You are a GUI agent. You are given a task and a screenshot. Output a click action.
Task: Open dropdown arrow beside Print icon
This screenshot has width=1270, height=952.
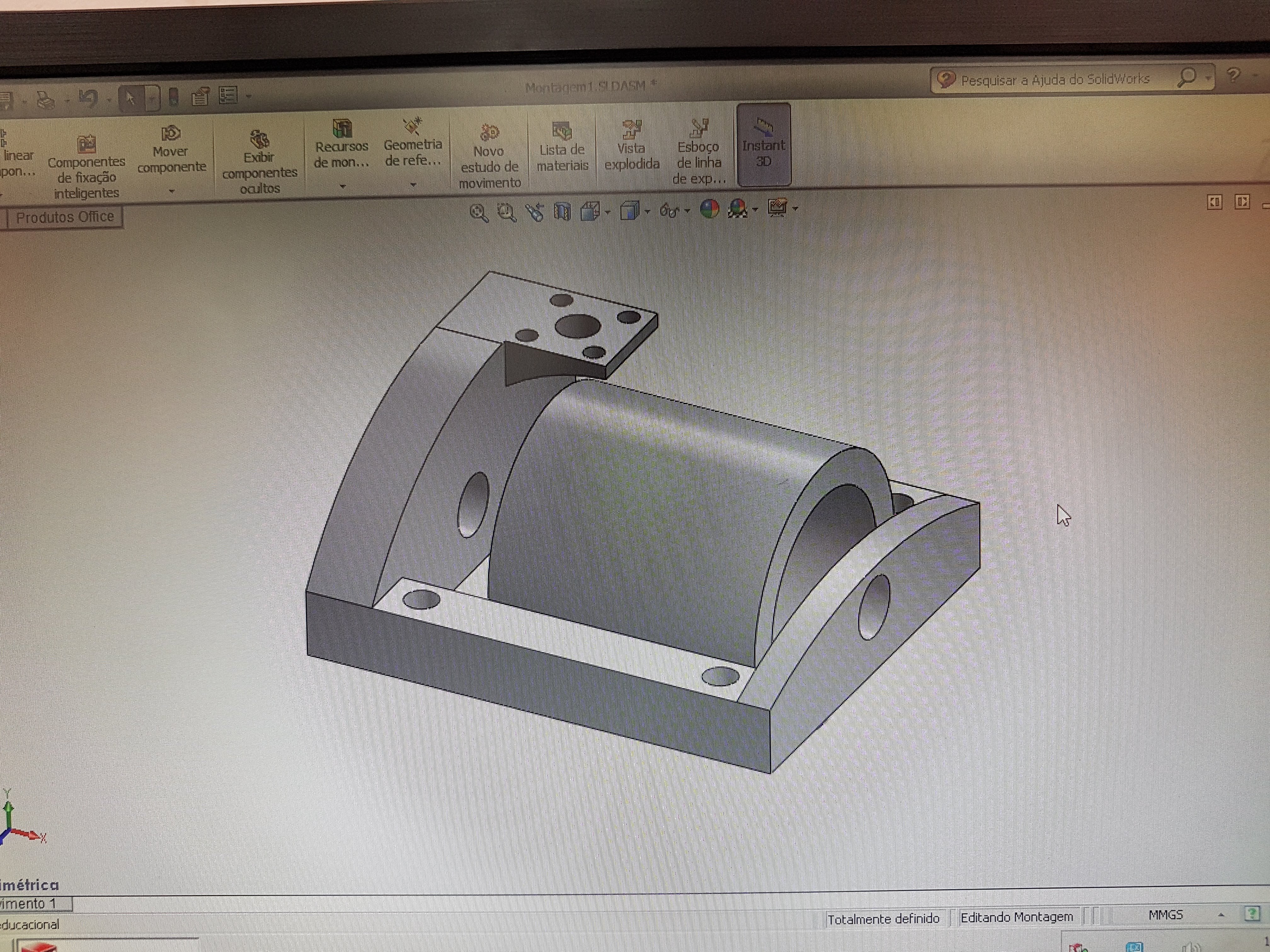(x=66, y=100)
